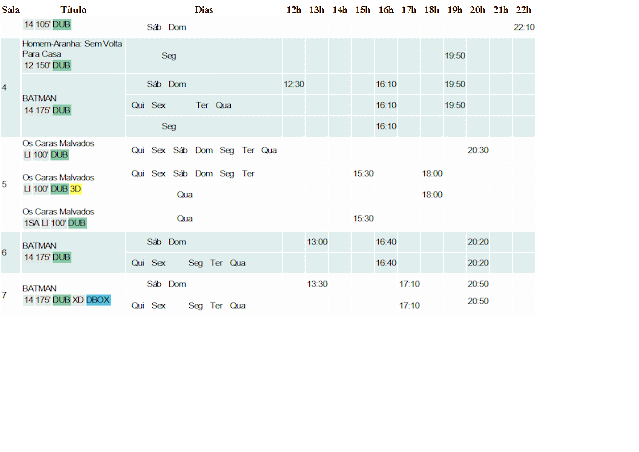Click the 1SA LI 100' rating tags
The width and height of the screenshot is (639, 452).
click(x=45, y=223)
